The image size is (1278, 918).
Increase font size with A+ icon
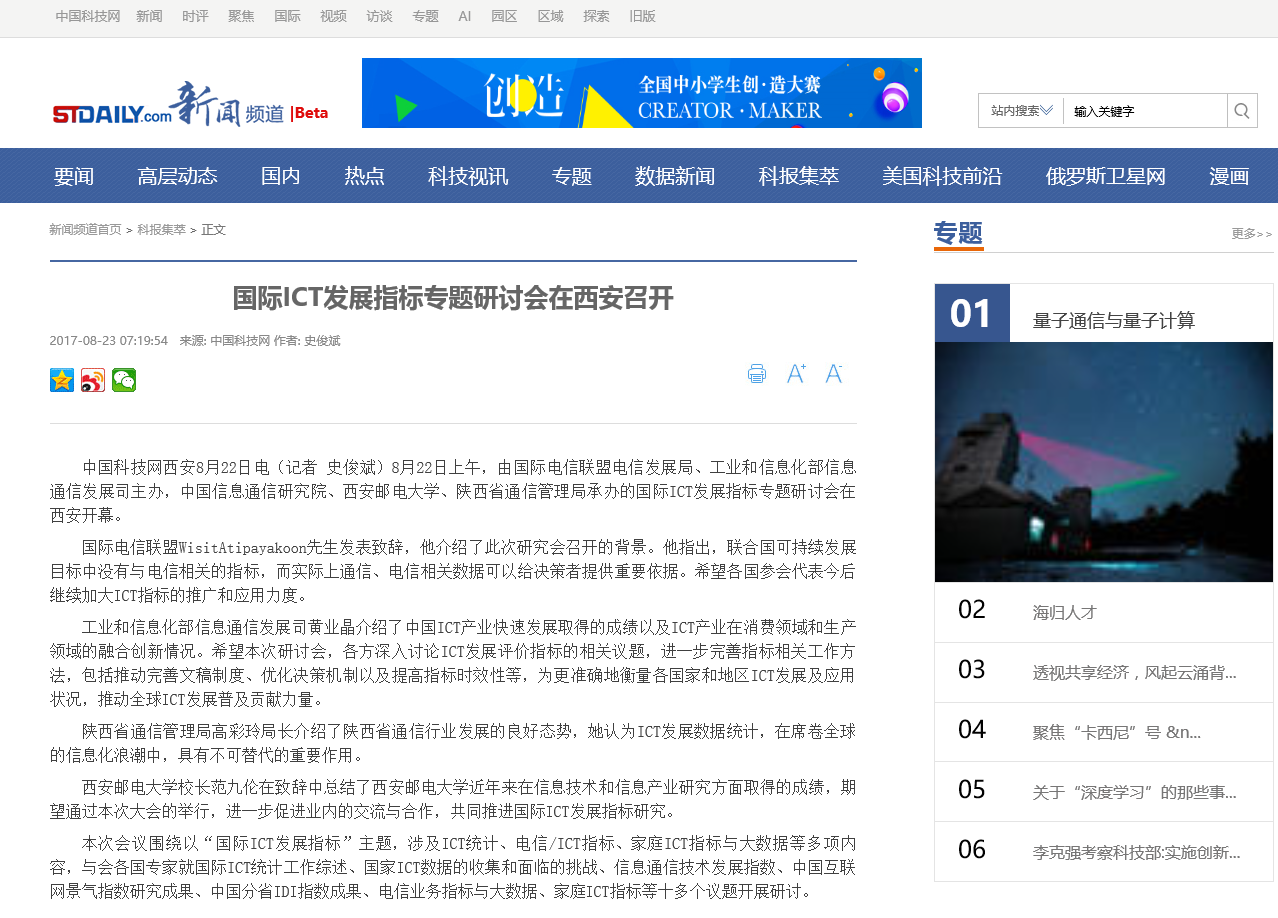tap(796, 374)
